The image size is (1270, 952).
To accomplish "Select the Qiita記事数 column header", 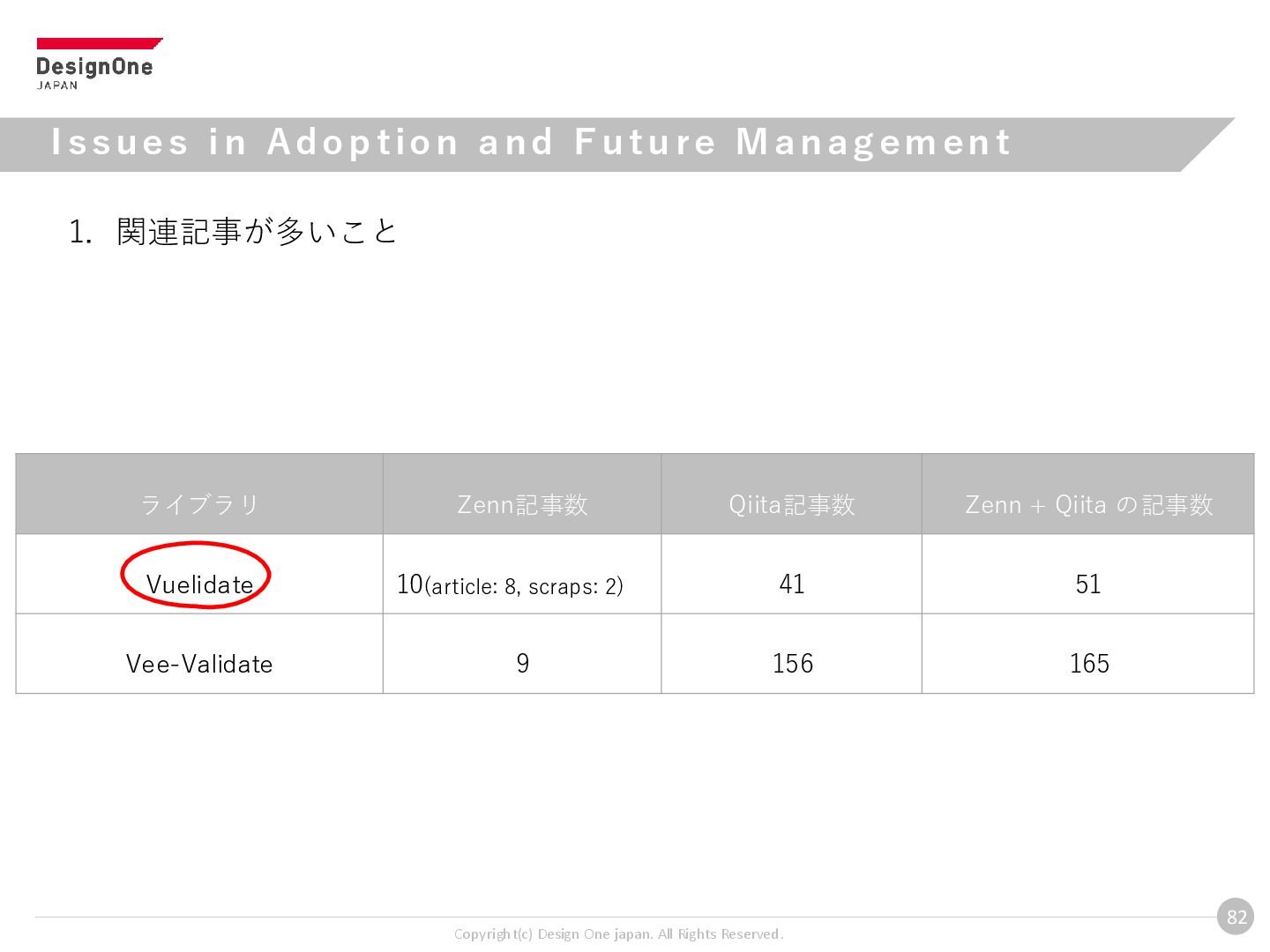I will point(791,504).
